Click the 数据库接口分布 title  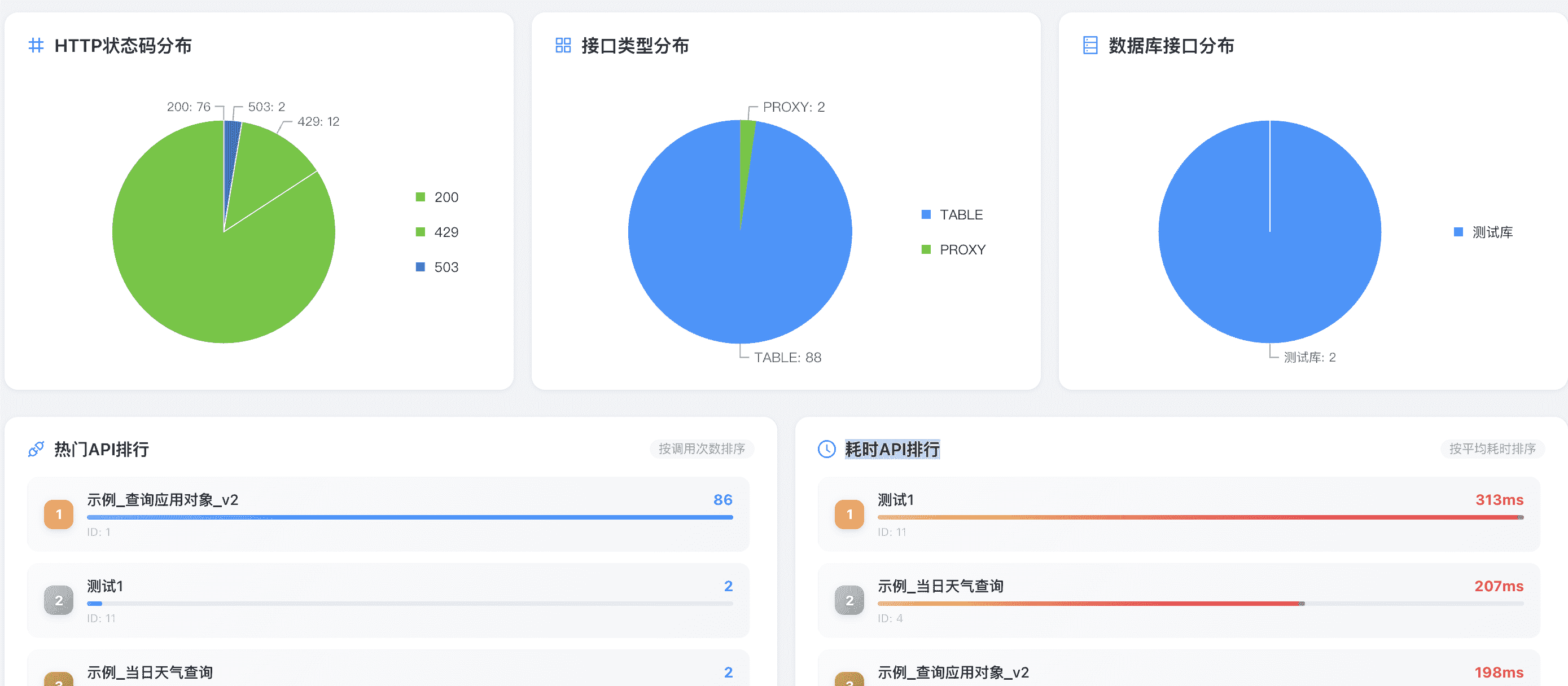(x=1171, y=46)
